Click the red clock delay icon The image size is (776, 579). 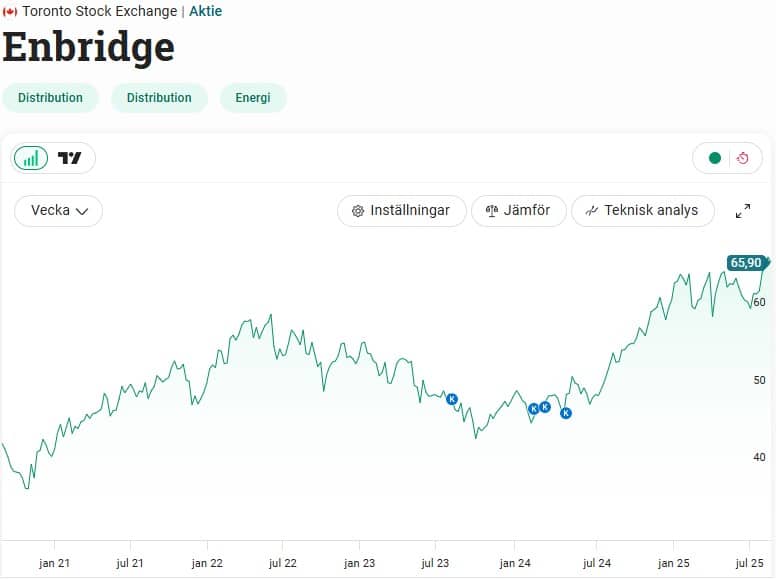[742, 158]
